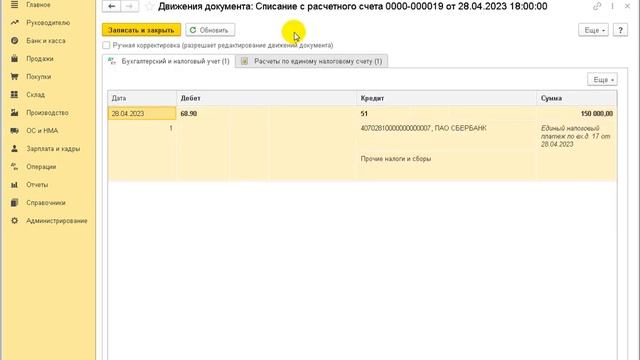Close the document movements window
640x360 pixels.
click(x=627, y=6)
